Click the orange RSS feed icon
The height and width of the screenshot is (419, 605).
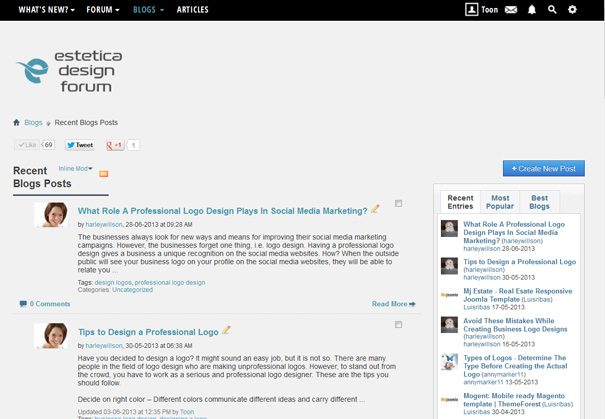103,174
